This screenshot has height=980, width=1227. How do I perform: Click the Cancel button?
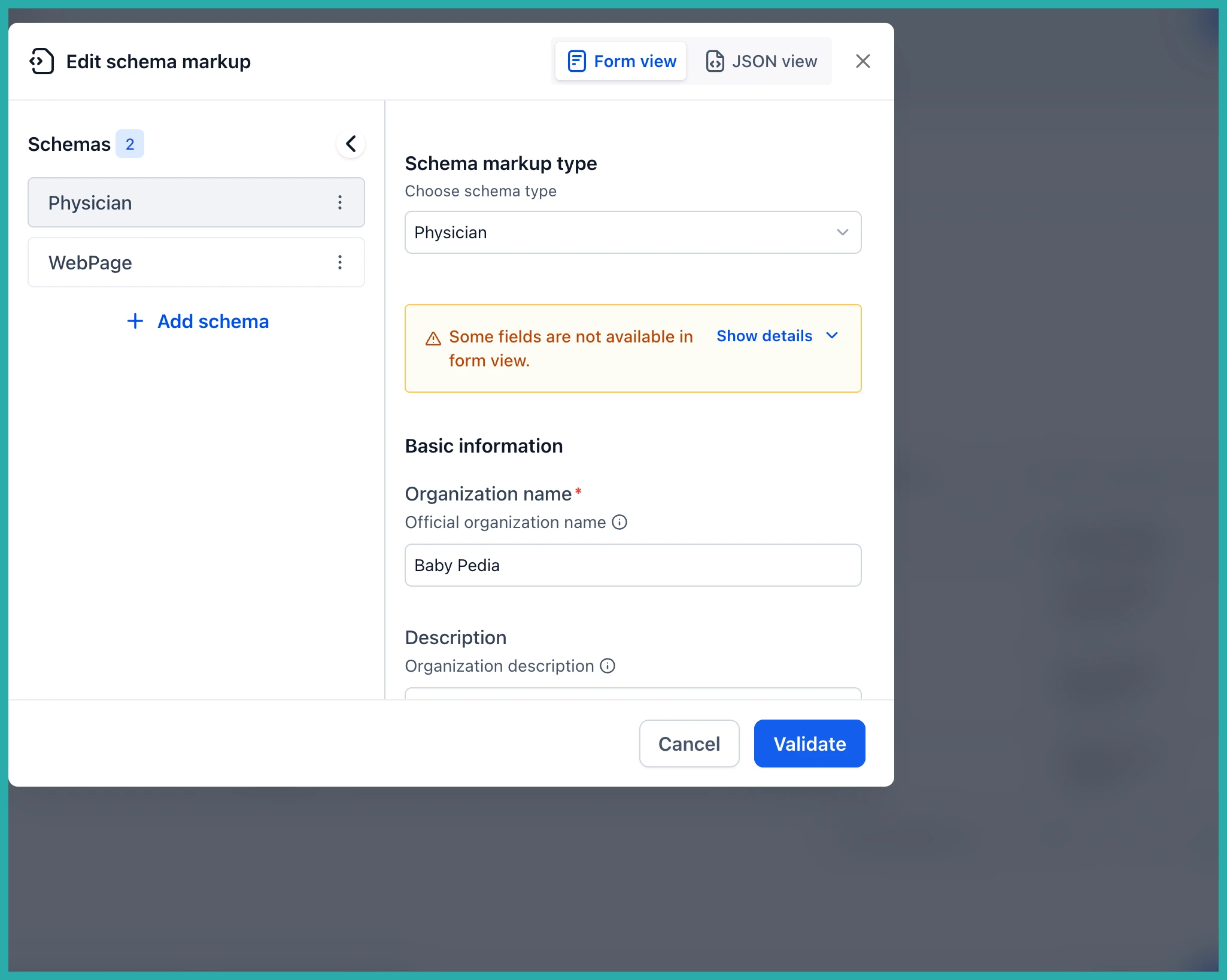click(690, 744)
